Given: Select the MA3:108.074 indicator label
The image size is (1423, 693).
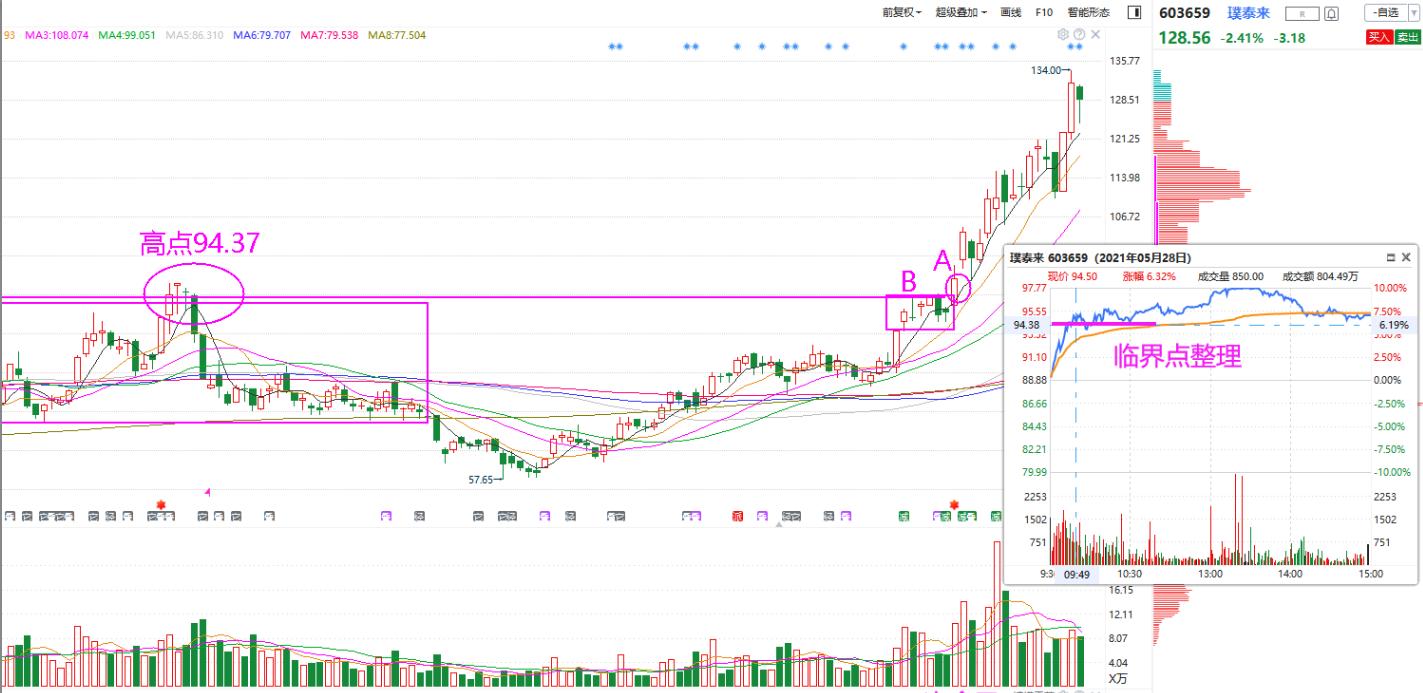Looking at the screenshot, I should click(x=56, y=35).
